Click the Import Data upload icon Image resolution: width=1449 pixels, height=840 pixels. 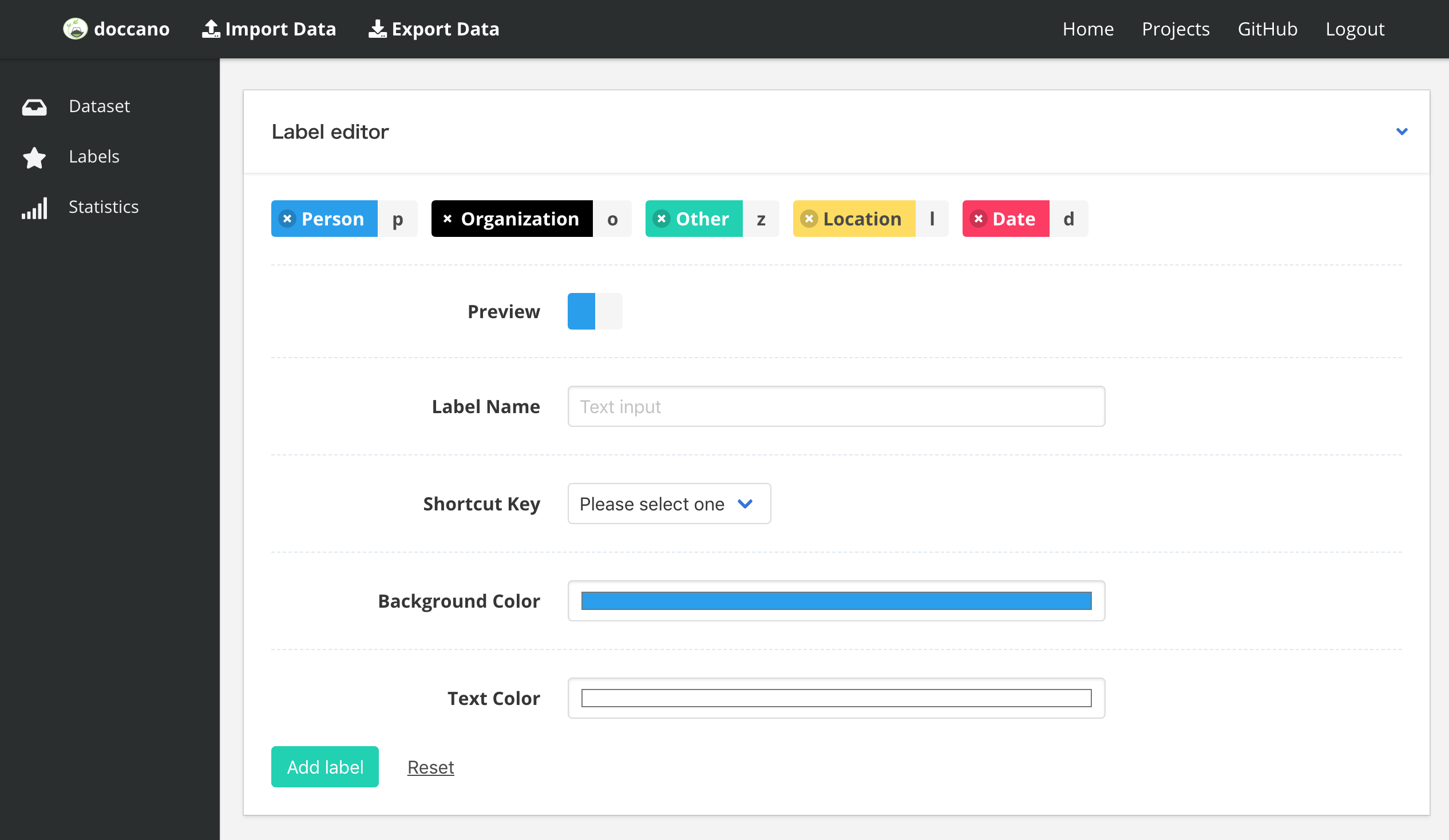(x=211, y=29)
